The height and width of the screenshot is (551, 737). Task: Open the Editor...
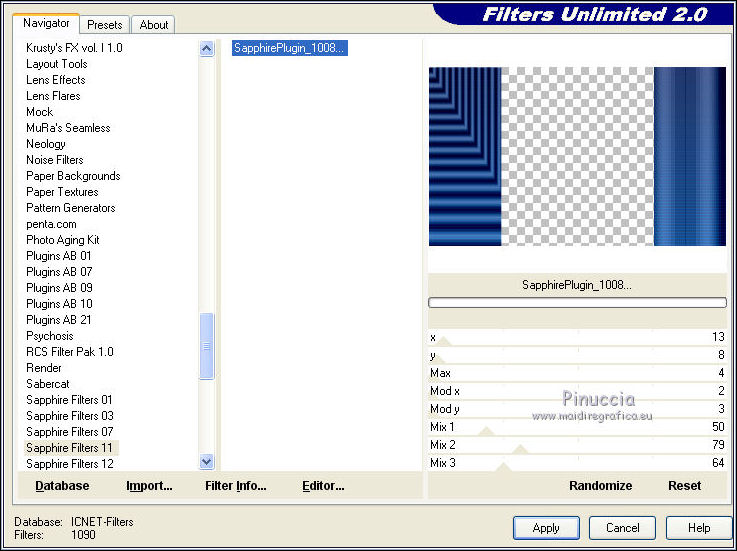tap(323, 486)
